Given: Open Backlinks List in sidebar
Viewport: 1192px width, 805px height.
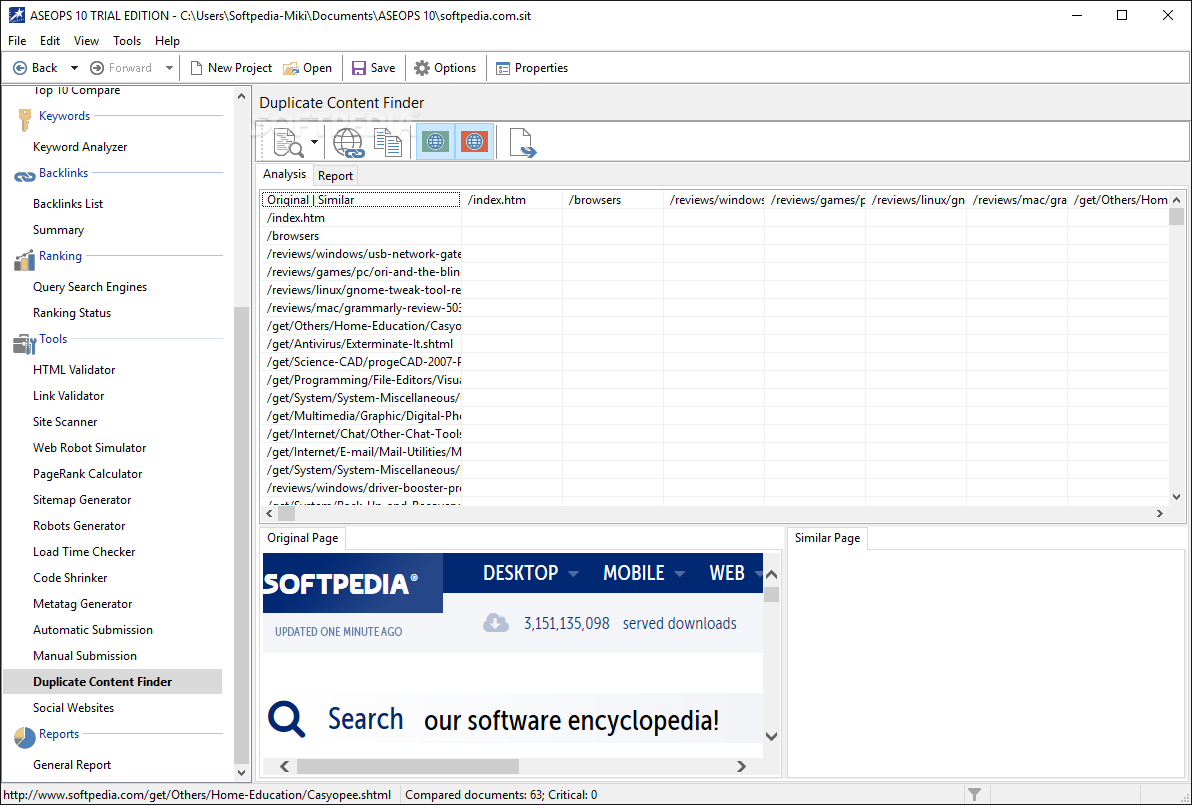Looking at the screenshot, I should 68,204.
